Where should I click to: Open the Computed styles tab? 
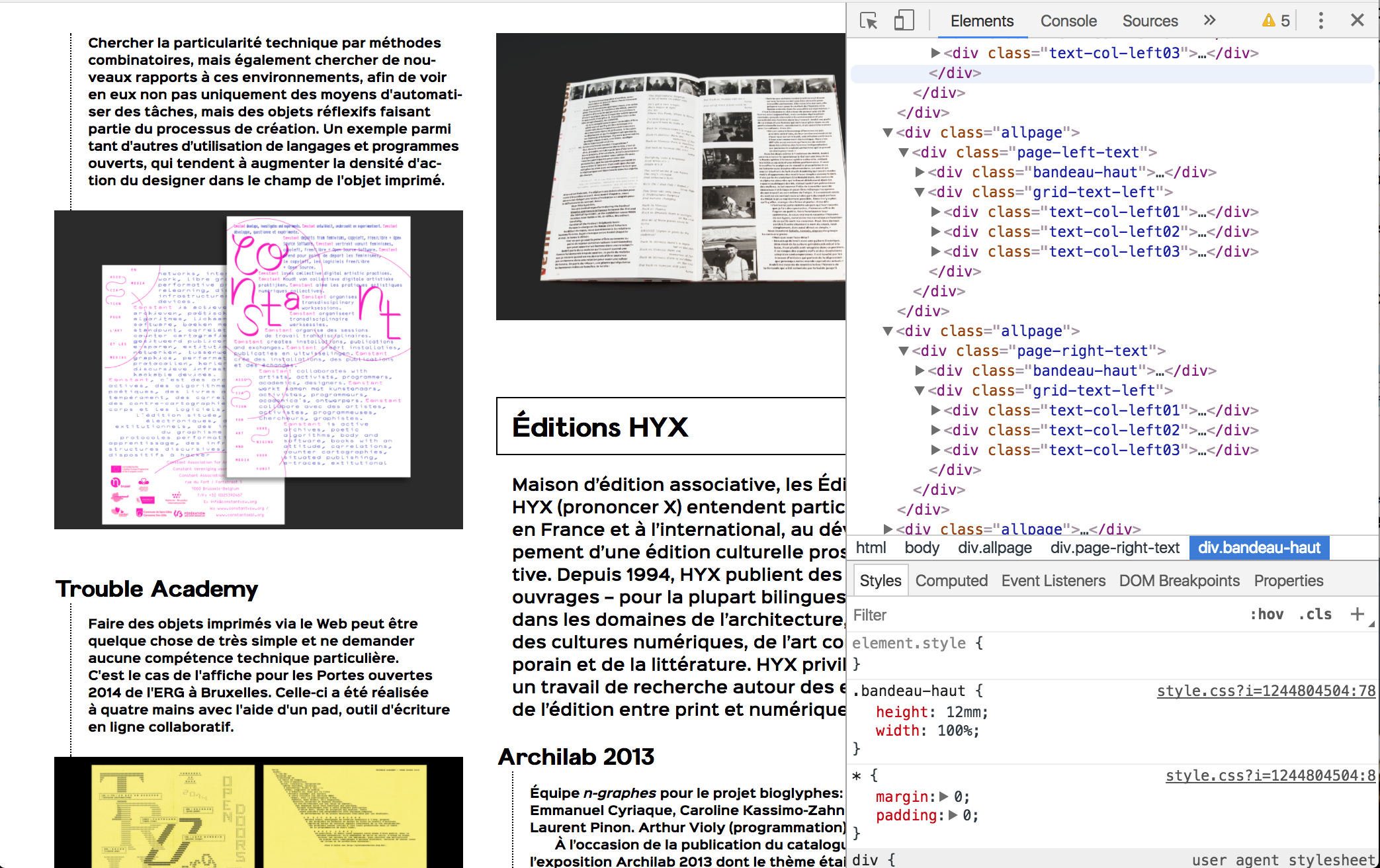951,581
